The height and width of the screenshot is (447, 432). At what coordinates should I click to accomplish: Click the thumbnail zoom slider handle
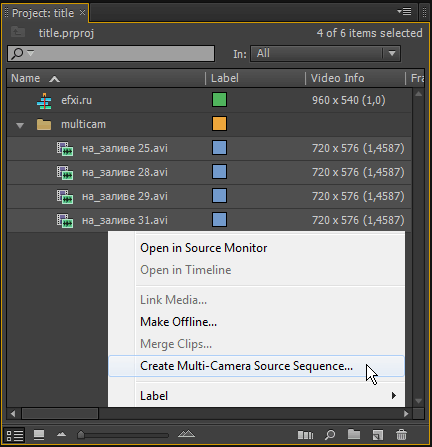pos(81,435)
